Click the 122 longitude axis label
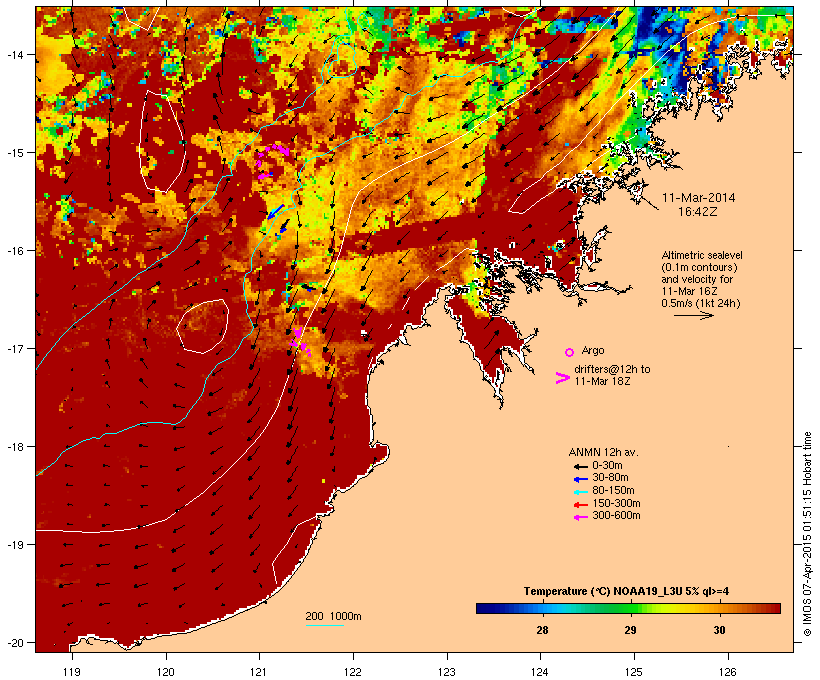 [353, 672]
